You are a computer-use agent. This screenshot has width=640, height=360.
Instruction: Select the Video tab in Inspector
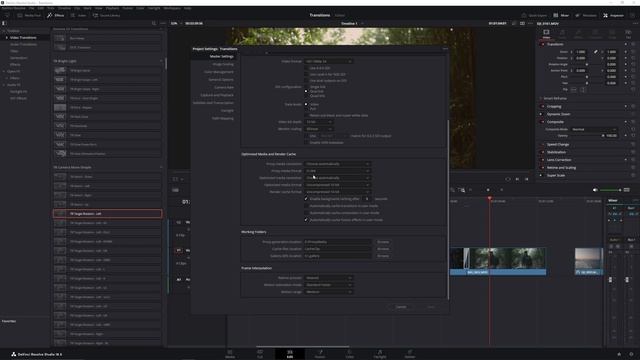pyautogui.click(x=546, y=33)
